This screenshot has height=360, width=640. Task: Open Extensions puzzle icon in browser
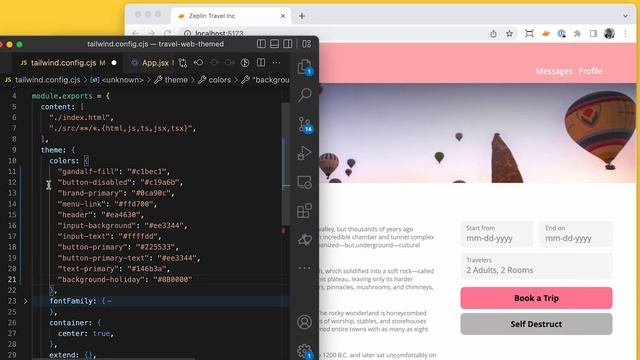tap(577, 34)
